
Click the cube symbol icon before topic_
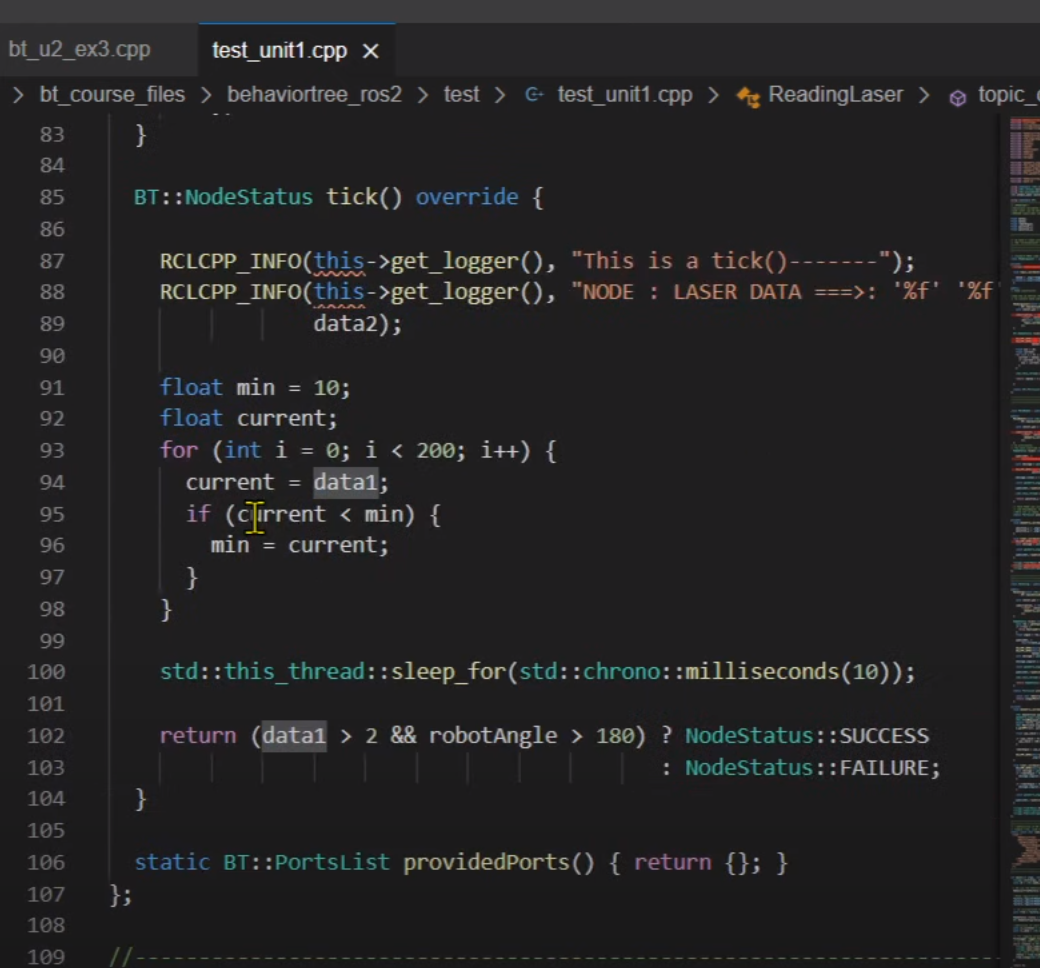coord(957,97)
